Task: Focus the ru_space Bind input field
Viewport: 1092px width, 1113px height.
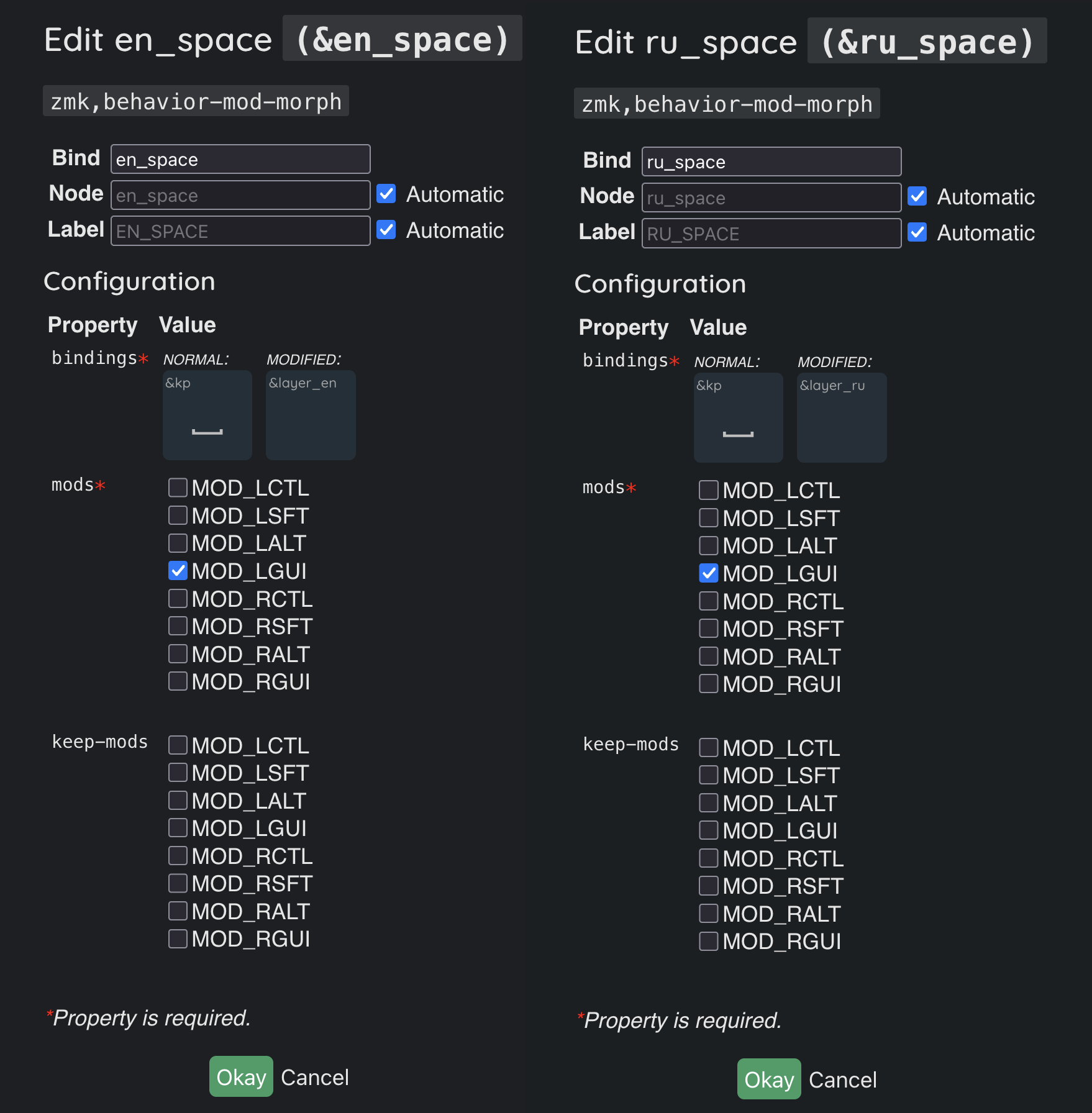Action: [771, 162]
